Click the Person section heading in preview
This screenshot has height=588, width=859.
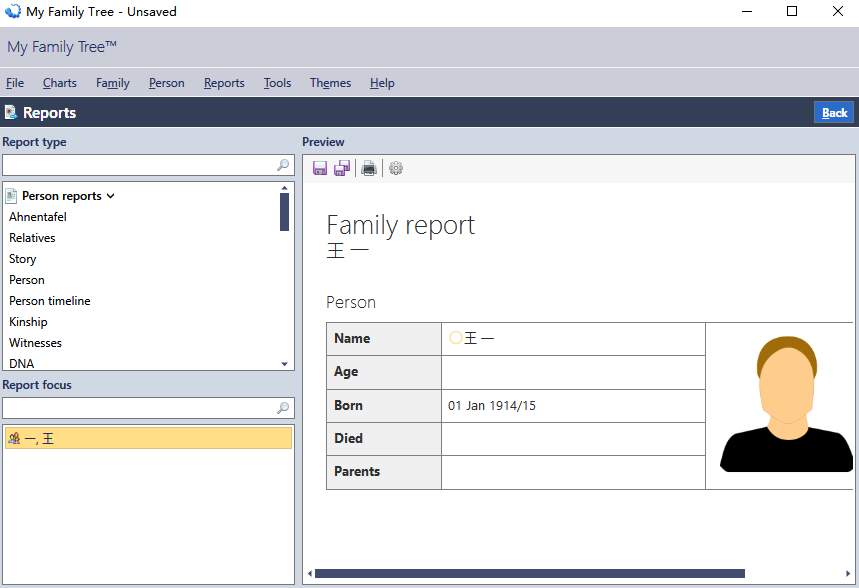click(351, 302)
